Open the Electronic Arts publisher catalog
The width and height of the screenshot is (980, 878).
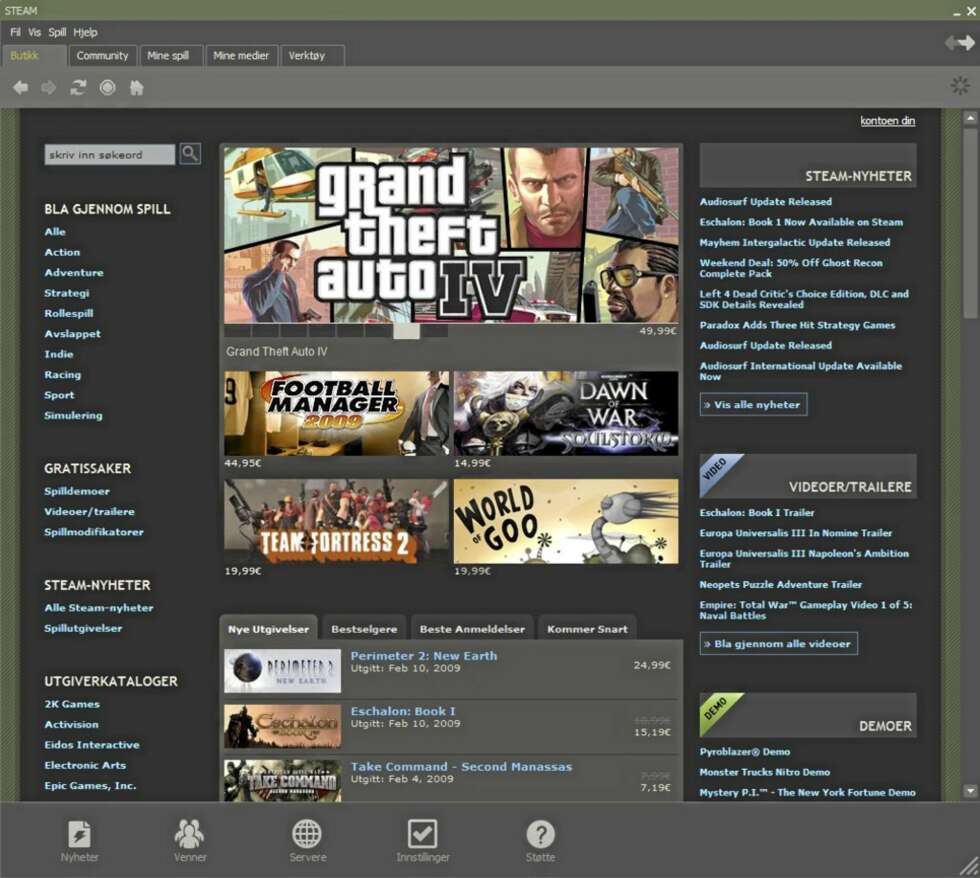point(85,765)
